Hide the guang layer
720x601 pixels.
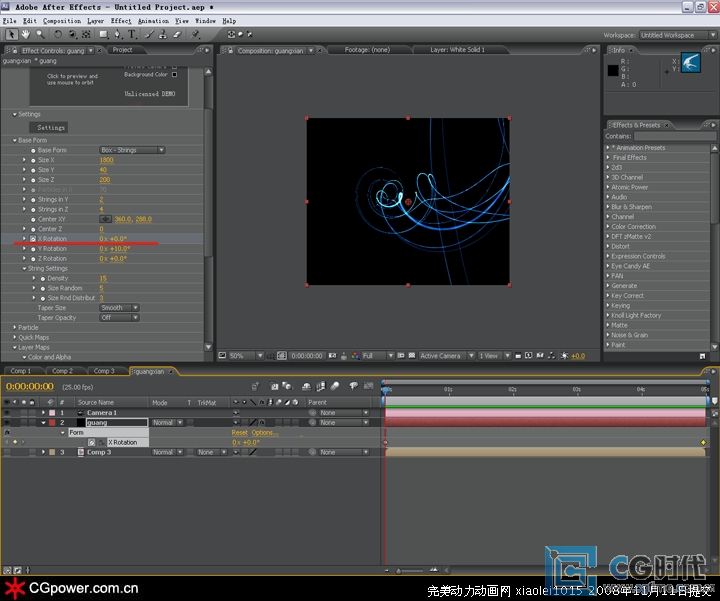click(x=7, y=423)
